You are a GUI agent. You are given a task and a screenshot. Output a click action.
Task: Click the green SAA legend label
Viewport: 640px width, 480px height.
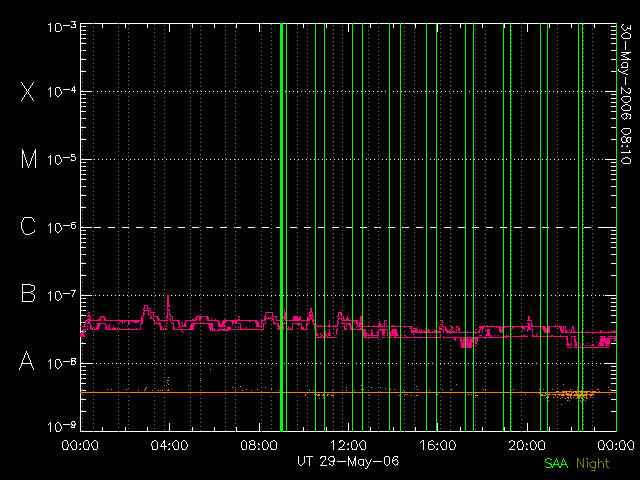(556, 463)
